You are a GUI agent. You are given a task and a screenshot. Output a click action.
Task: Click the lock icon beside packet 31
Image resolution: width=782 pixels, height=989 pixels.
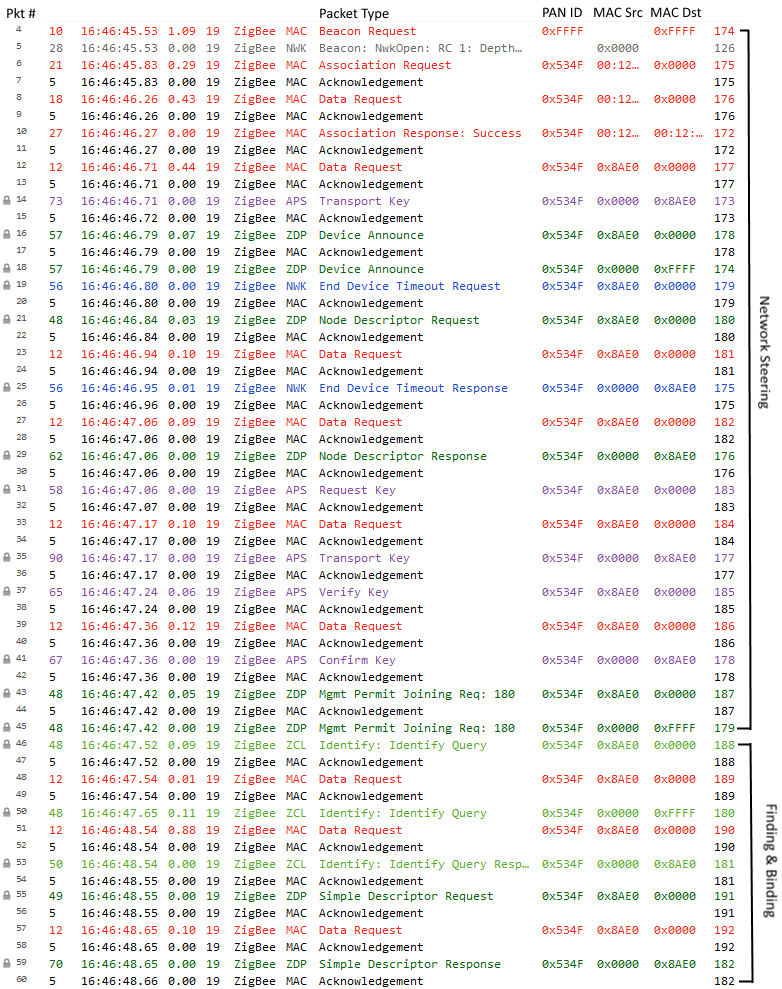click(7, 490)
